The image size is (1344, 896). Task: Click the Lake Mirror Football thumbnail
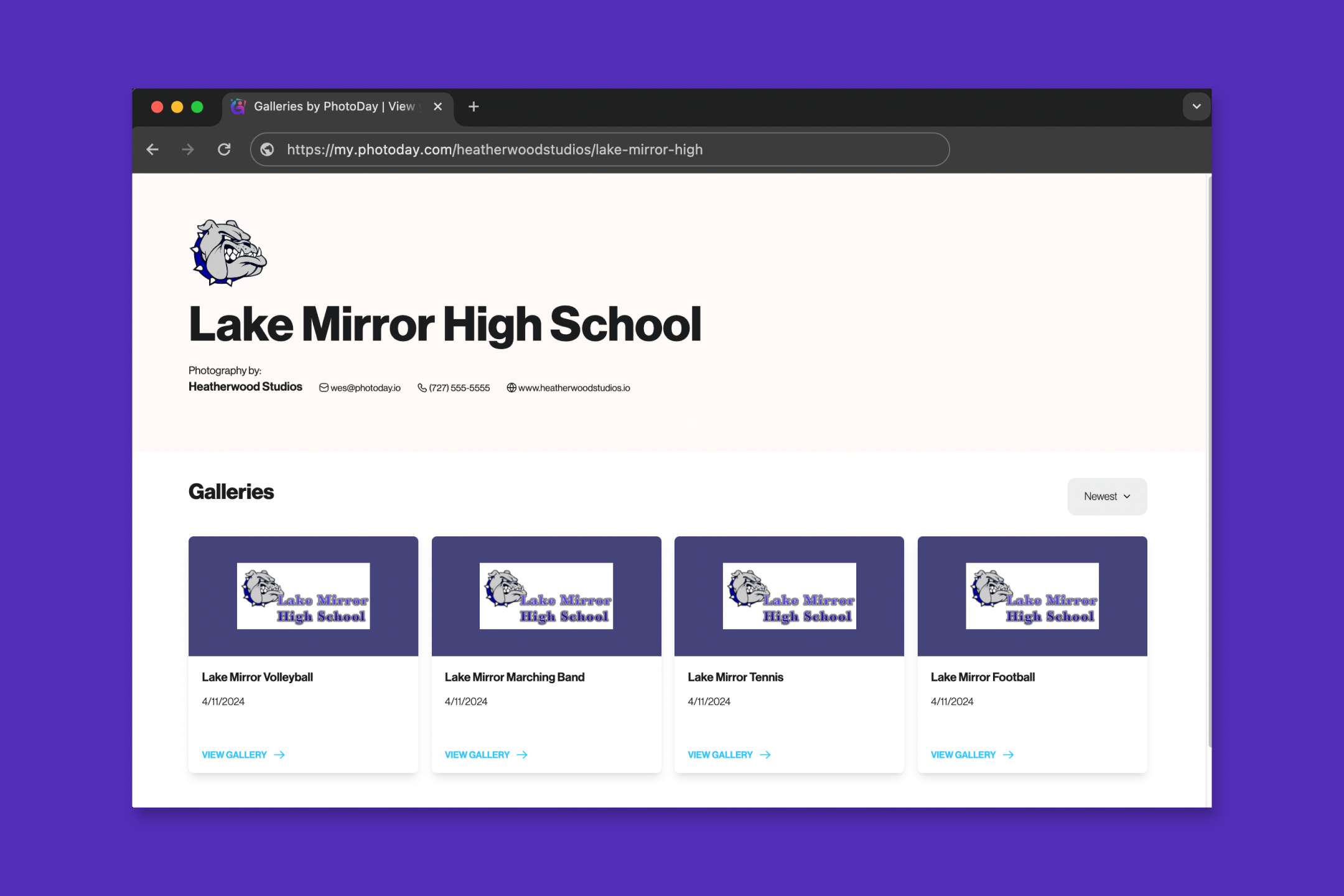tap(1032, 596)
